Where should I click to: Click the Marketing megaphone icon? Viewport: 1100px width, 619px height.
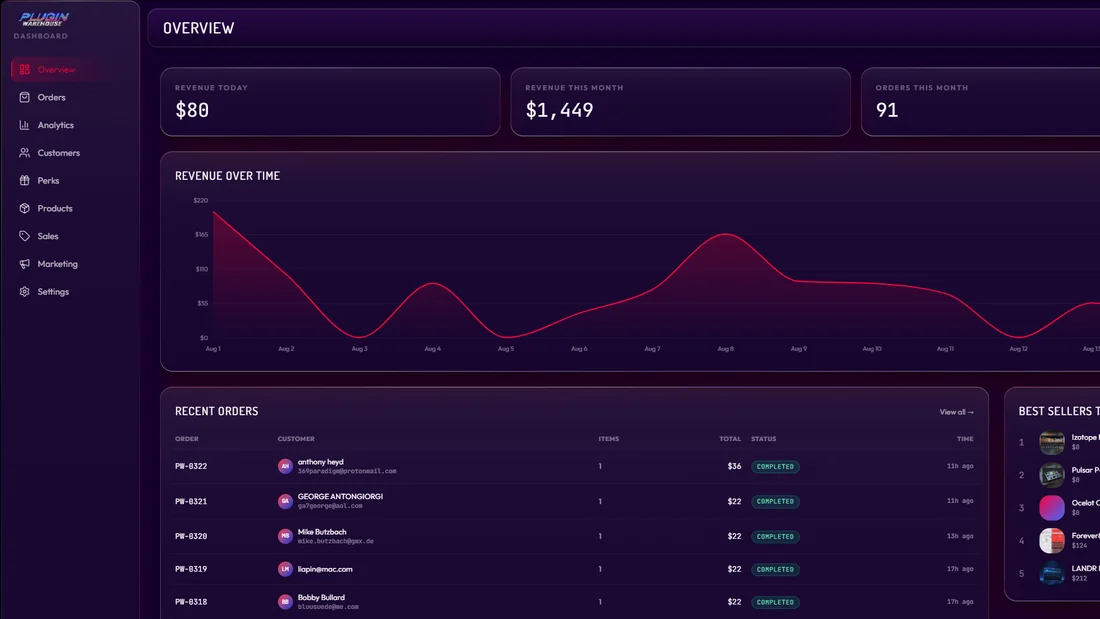25,264
